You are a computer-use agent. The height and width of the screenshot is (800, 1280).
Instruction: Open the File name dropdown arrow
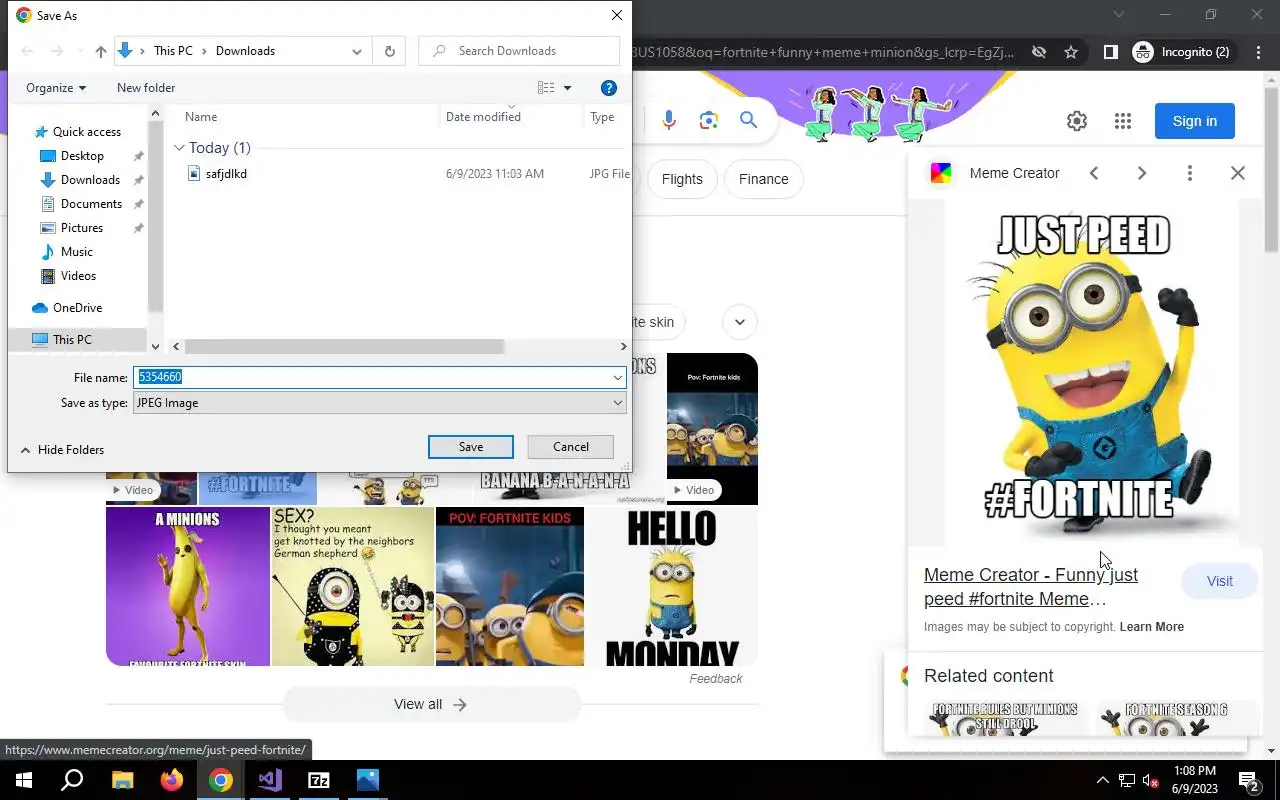click(618, 377)
